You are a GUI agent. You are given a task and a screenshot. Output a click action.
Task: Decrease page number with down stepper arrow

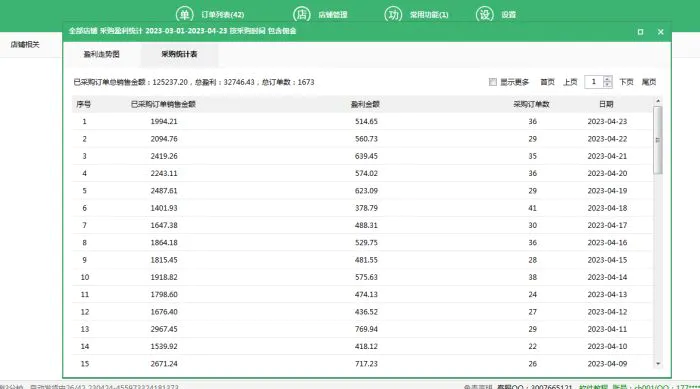[x=607, y=85]
